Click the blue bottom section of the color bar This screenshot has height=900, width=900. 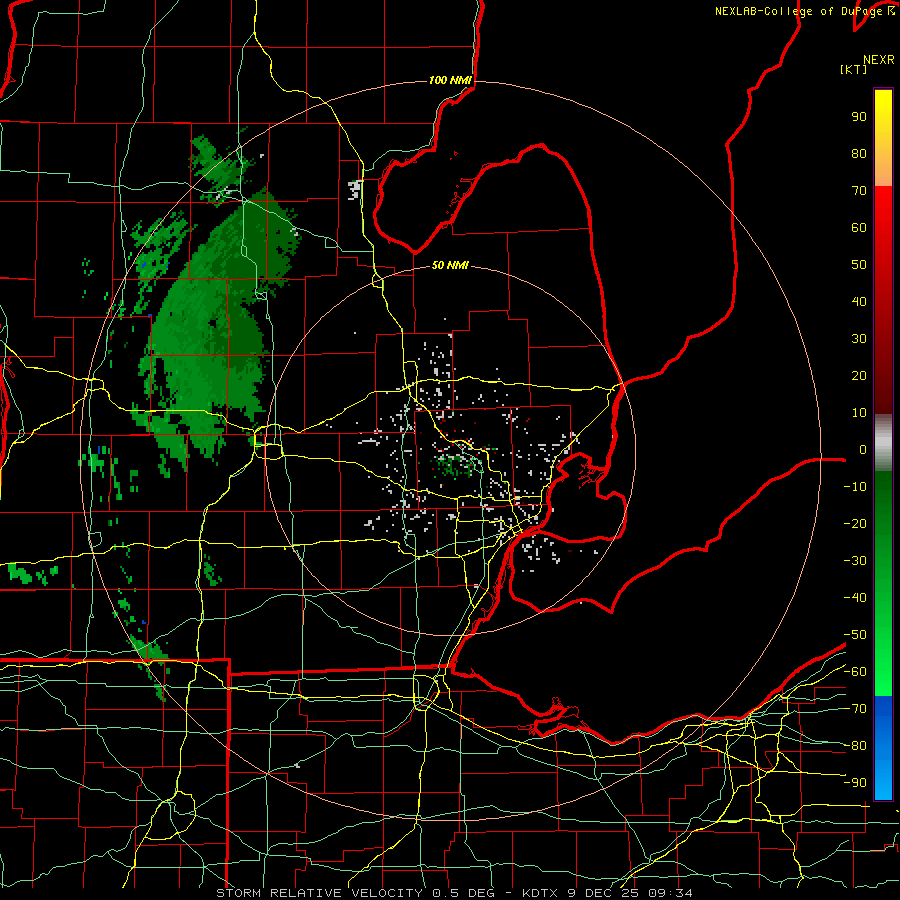click(x=883, y=747)
